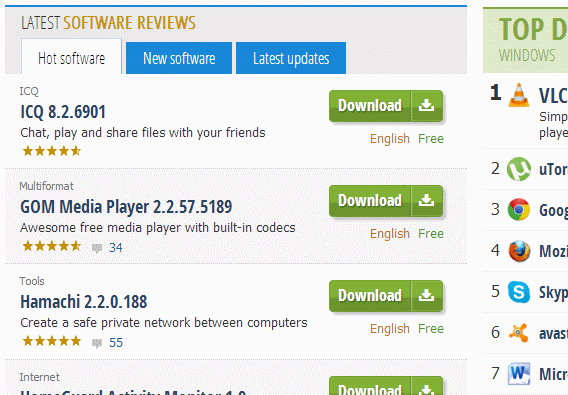The width and height of the screenshot is (568, 395).
Task: Select the Latest updates tab
Action: (x=291, y=58)
